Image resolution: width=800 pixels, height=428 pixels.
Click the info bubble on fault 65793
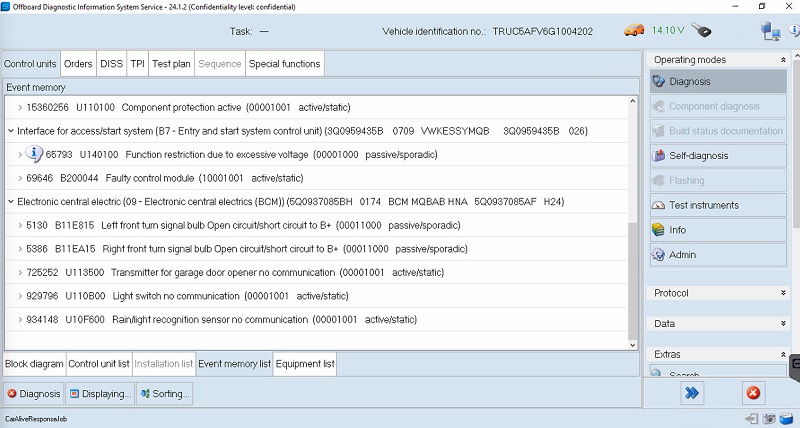(x=34, y=154)
